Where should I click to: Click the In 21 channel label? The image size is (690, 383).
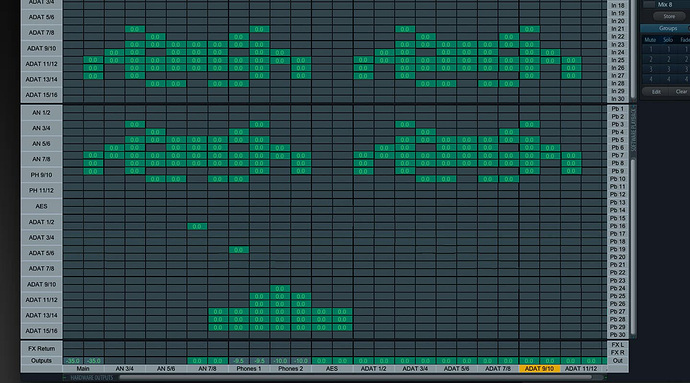pyautogui.click(x=617, y=29)
